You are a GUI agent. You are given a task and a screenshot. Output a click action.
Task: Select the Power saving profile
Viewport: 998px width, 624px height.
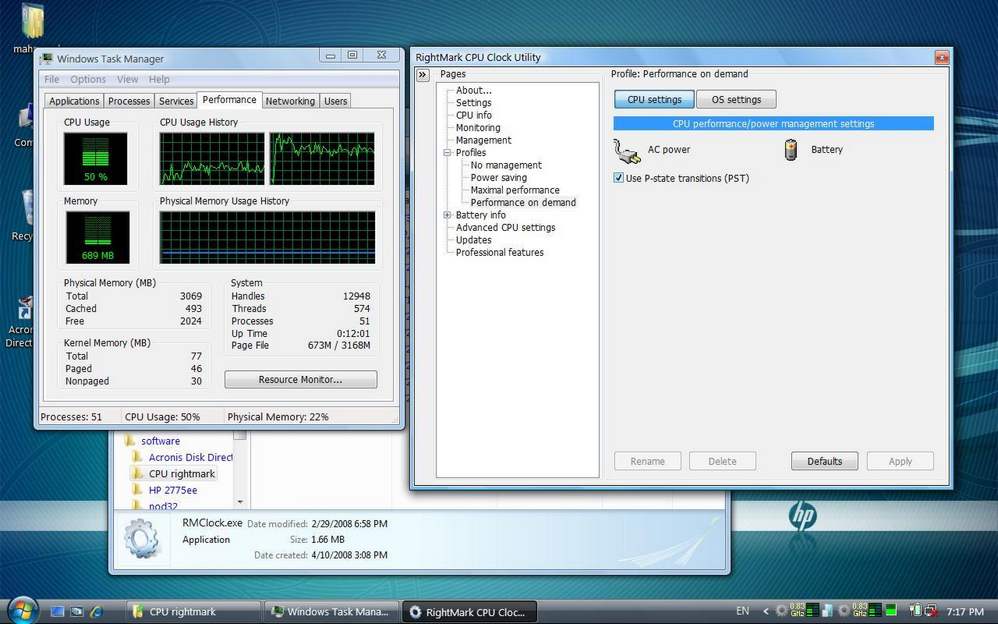498,178
